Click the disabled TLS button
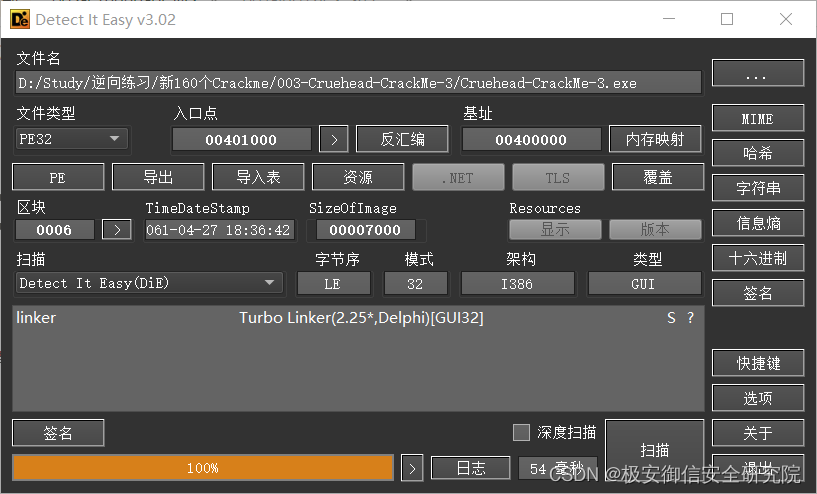 click(x=558, y=178)
